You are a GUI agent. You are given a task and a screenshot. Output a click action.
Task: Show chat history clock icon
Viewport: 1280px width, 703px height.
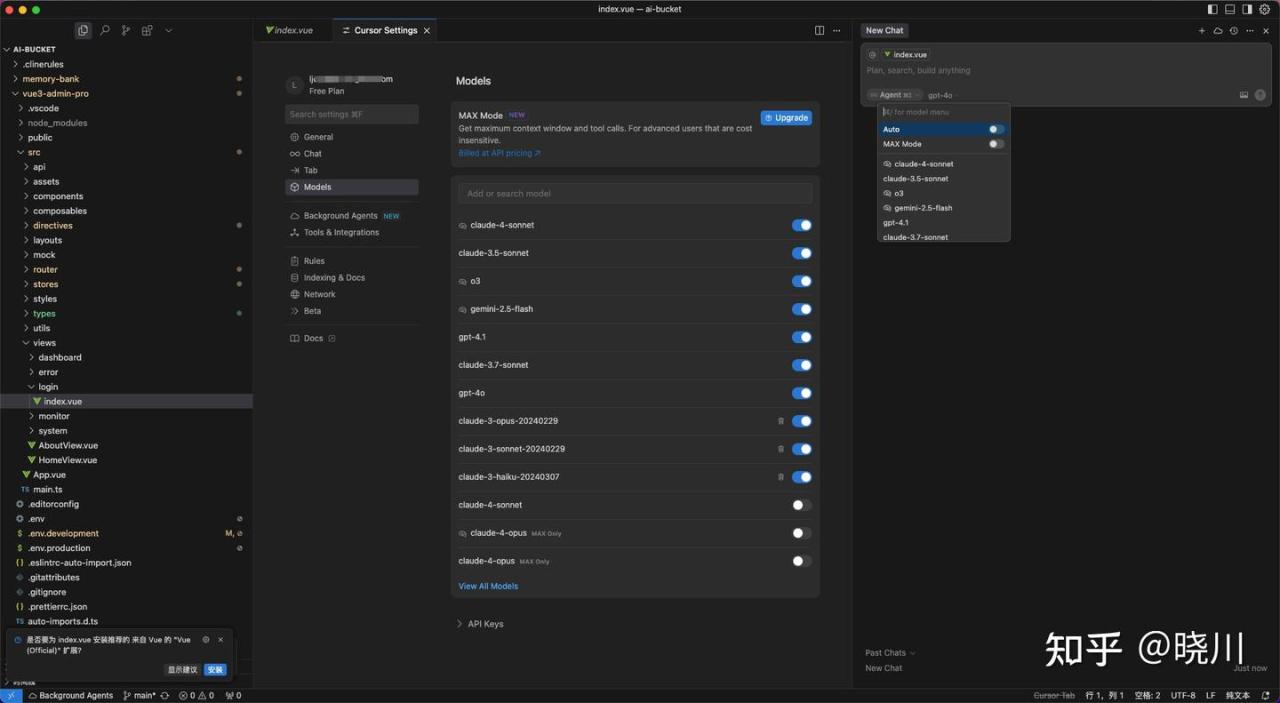click(1234, 31)
